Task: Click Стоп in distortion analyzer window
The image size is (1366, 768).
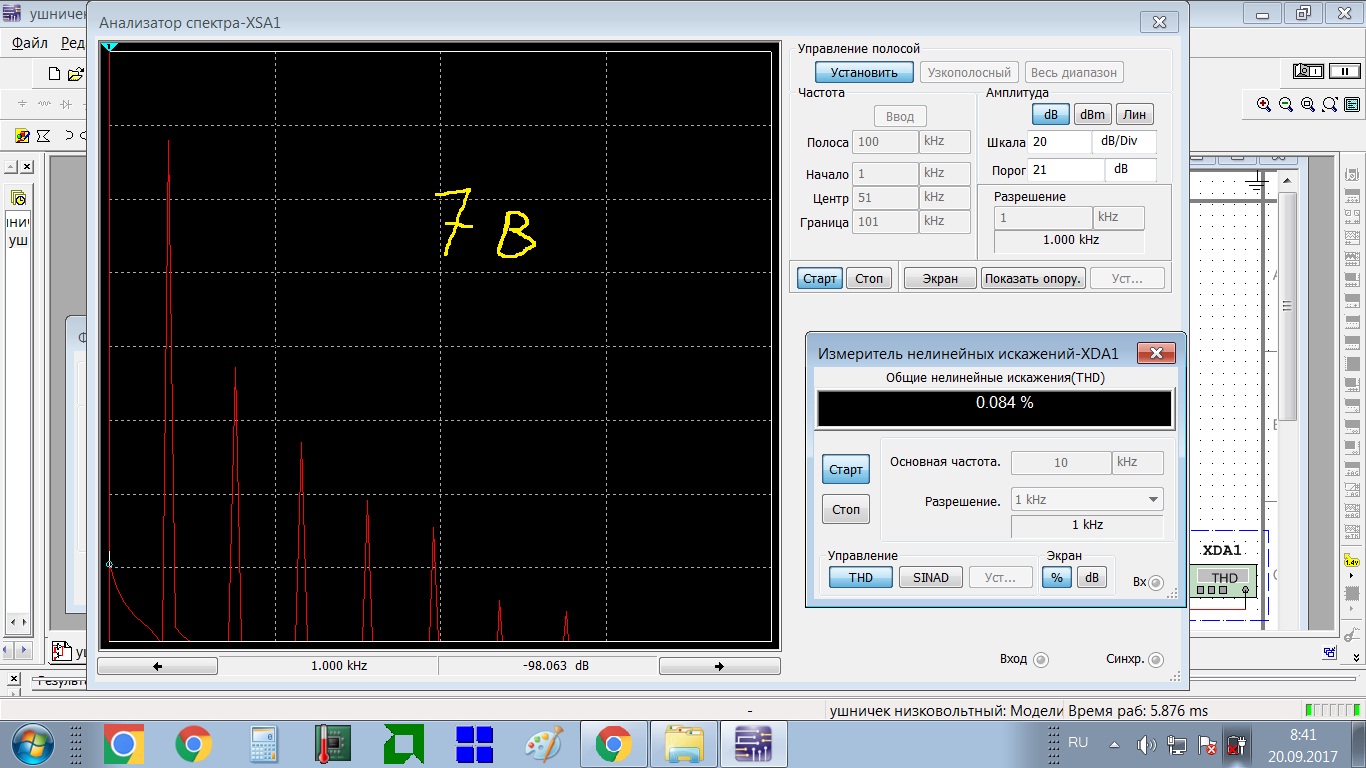Action: 846,509
